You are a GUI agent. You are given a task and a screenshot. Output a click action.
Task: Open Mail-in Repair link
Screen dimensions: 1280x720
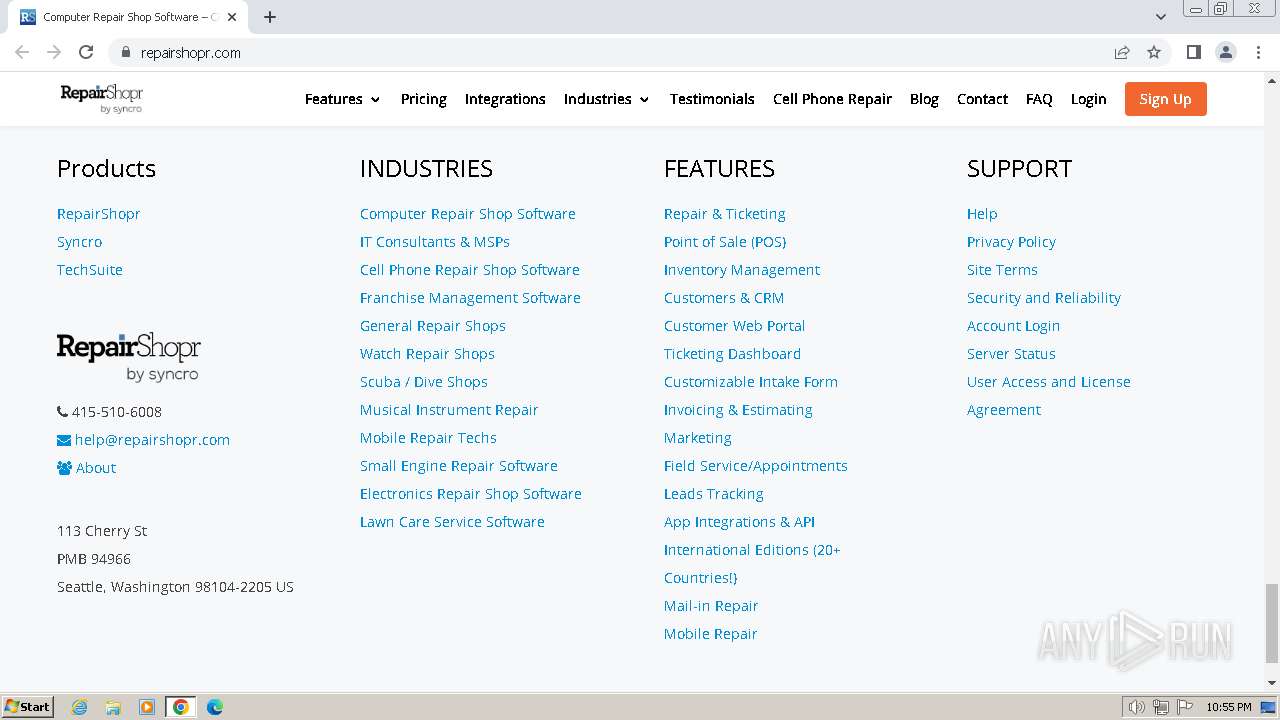(x=711, y=606)
